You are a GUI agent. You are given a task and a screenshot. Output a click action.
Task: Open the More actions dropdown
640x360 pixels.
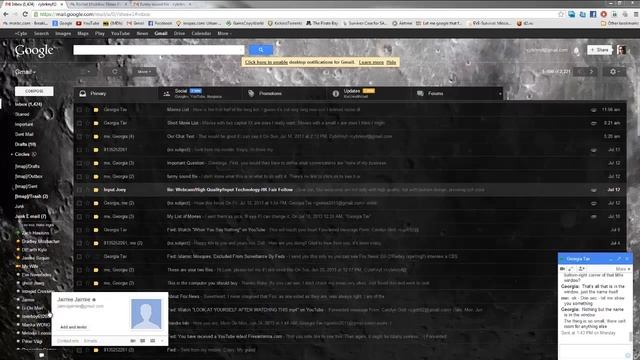pyautogui.click(x=144, y=72)
